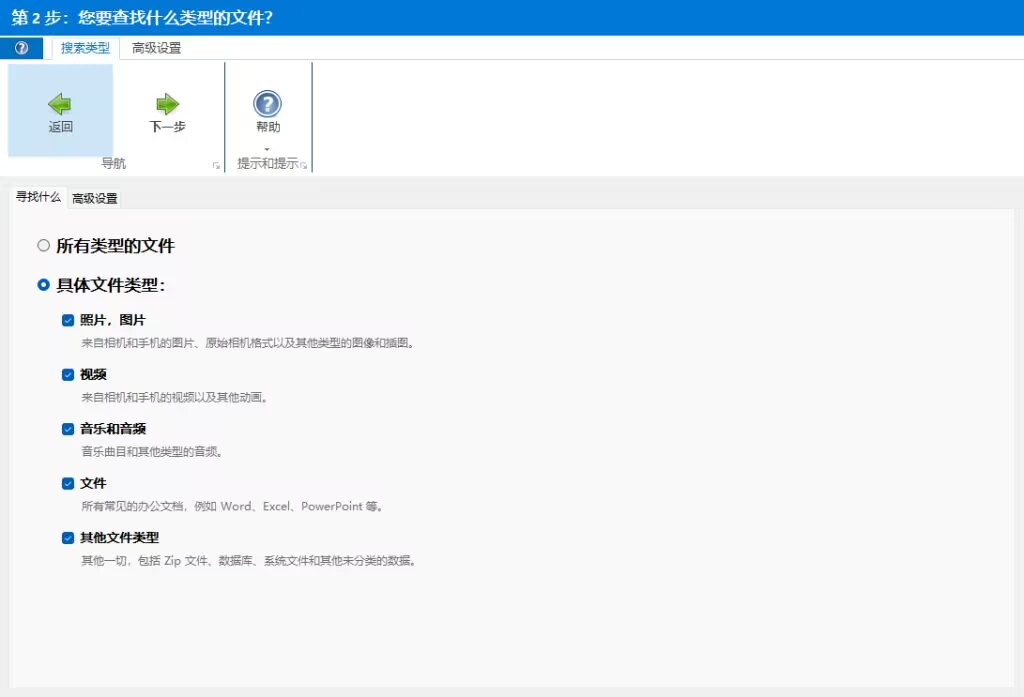Open the 寻找什么 tab
Image resolution: width=1024 pixels, height=697 pixels.
tap(36, 197)
